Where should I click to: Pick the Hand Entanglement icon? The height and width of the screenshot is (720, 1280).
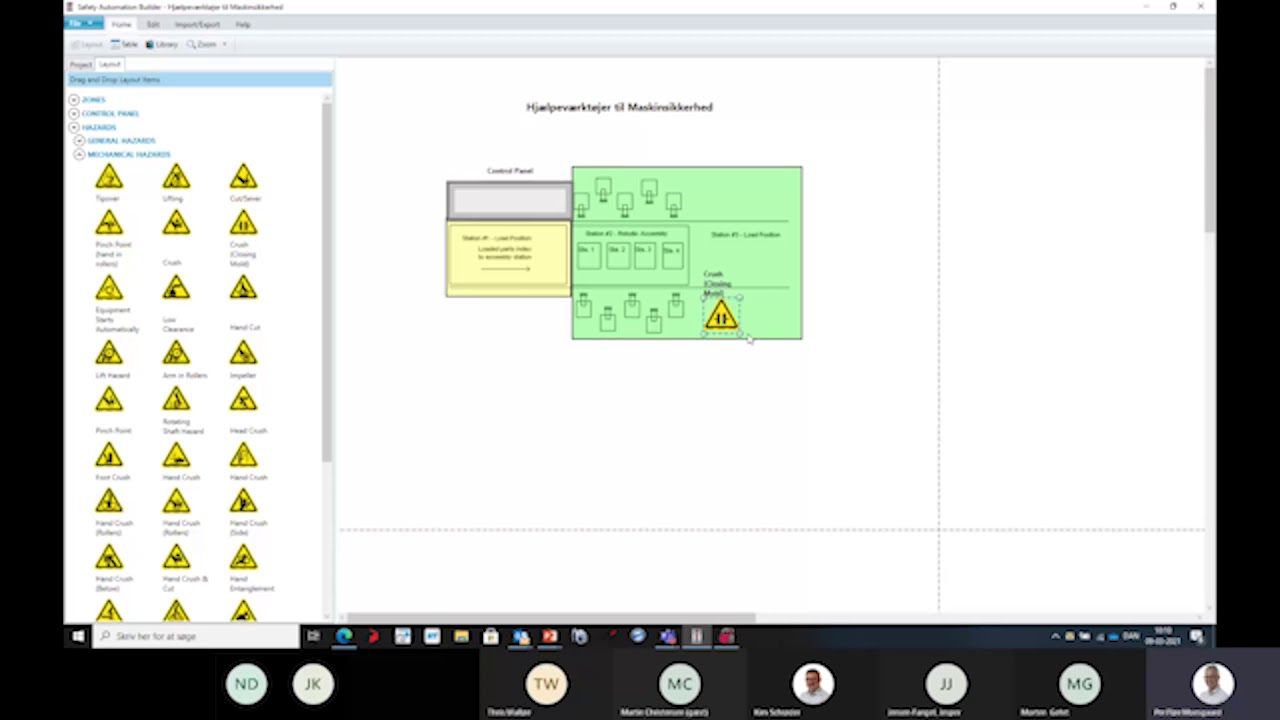pyautogui.click(x=243, y=557)
